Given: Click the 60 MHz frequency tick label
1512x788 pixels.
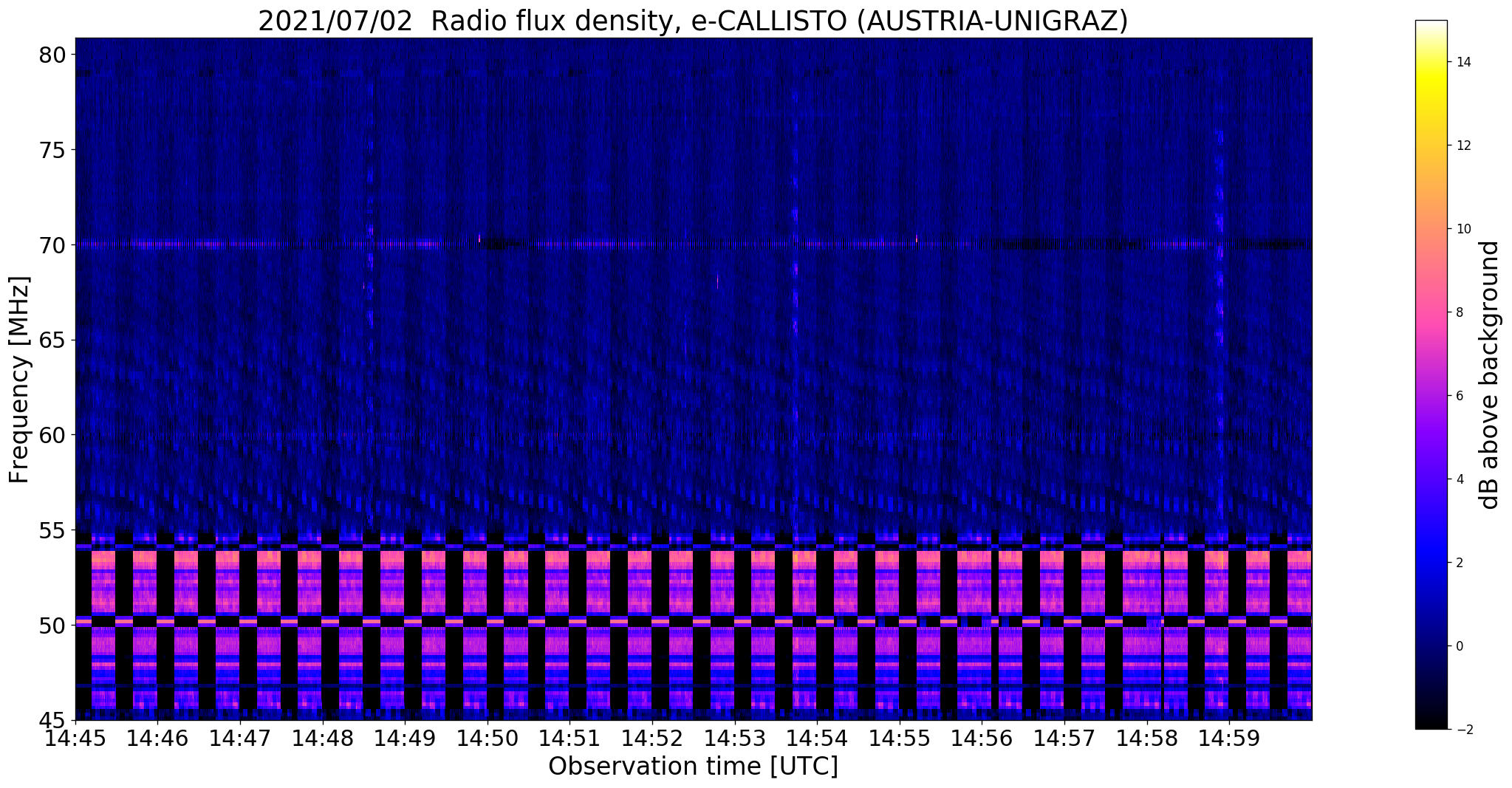Looking at the screenshot, I should 54,435.
